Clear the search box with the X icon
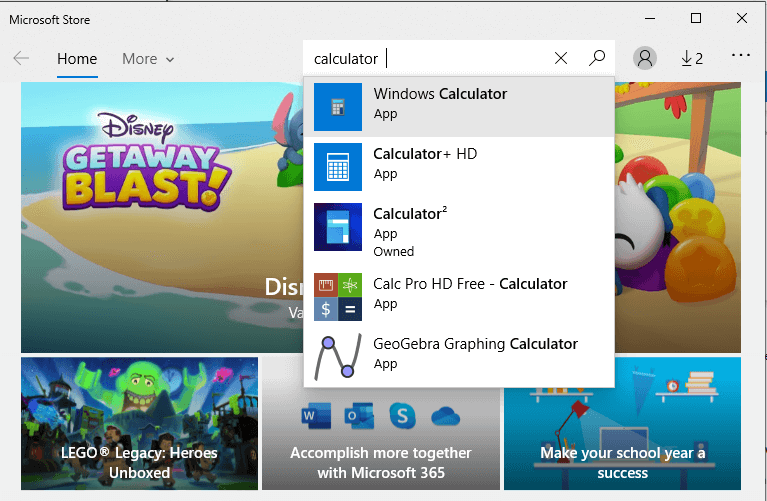This screenshot has height=501, width=767. click(561, 58)
